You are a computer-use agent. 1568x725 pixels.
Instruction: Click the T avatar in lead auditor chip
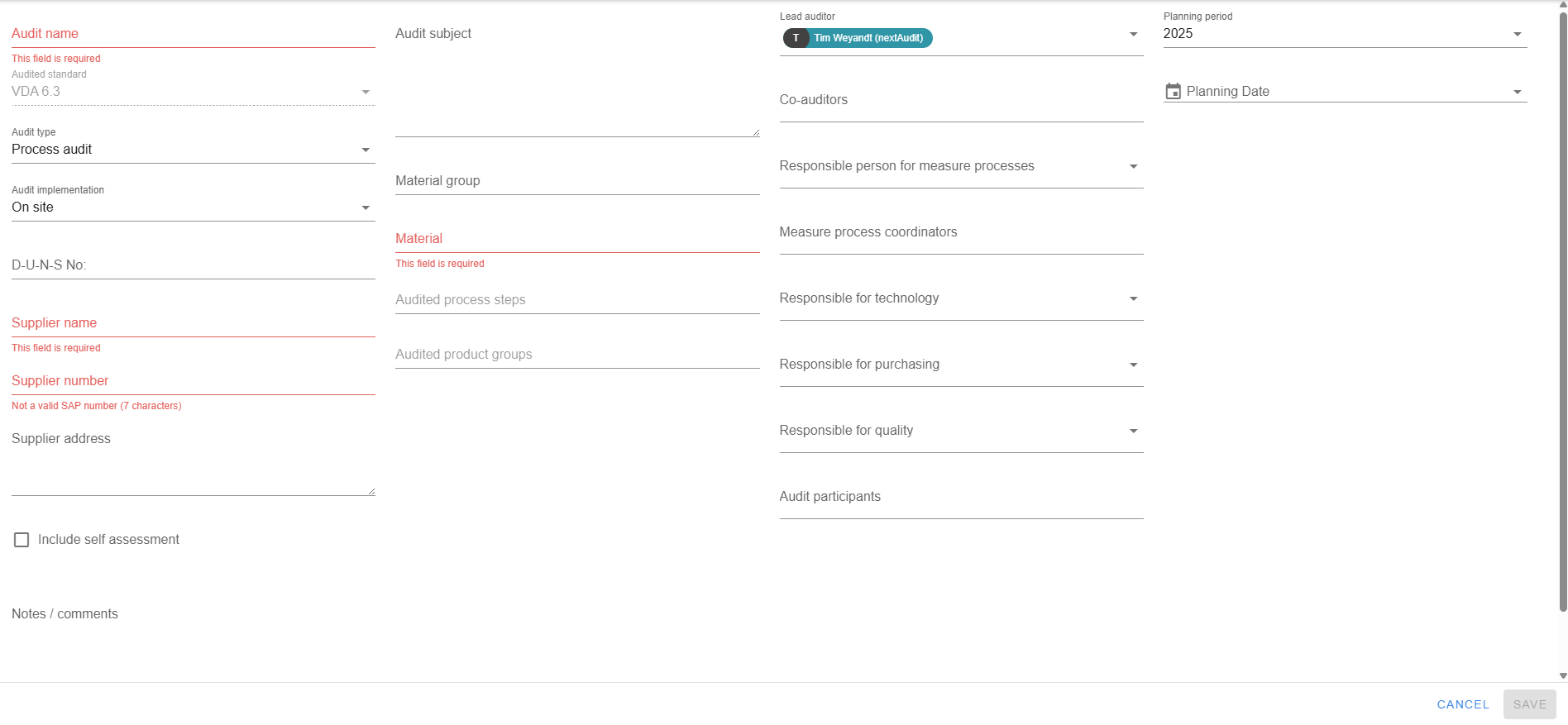pos(796,38)
